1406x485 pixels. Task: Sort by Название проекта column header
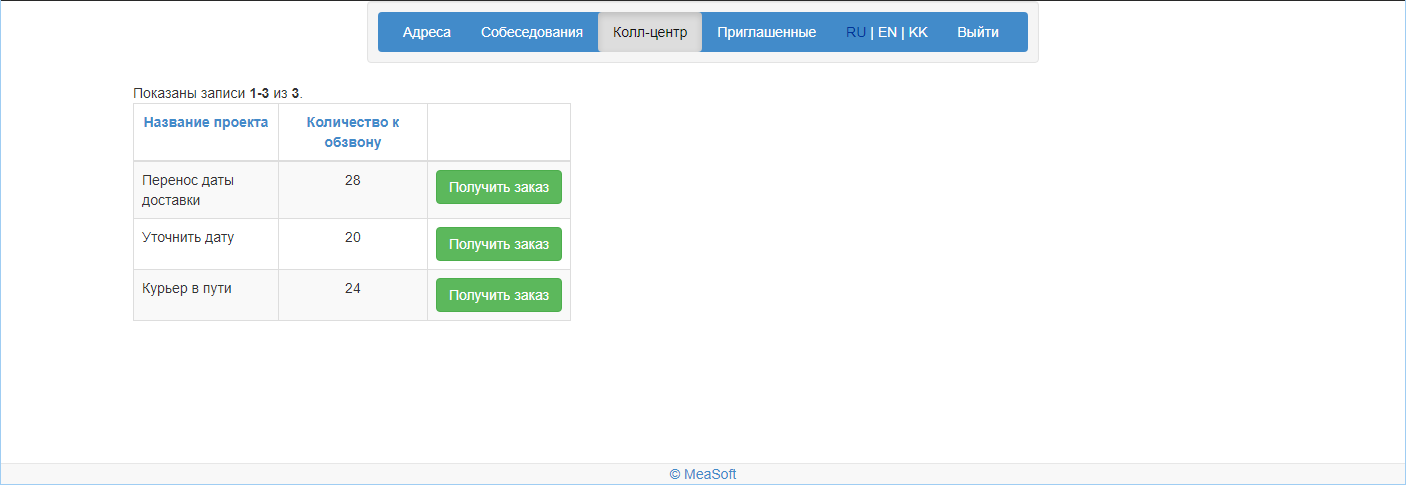click(206, 122)
